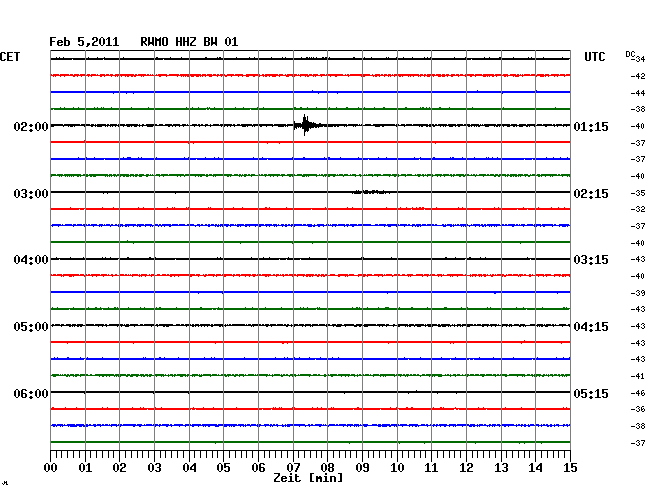Click the "03:15" UTC row label

(x=591, y=260)
